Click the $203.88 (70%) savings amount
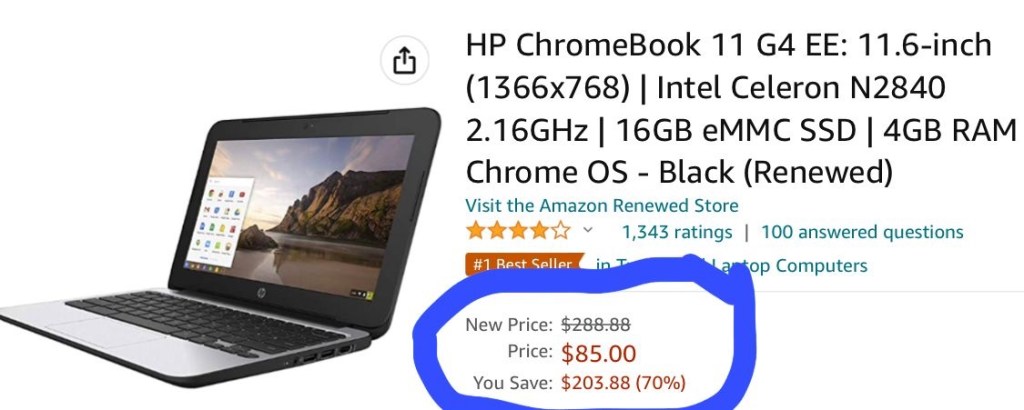The width and height of the screenshot is (1024, 410). tap(624, 383)
